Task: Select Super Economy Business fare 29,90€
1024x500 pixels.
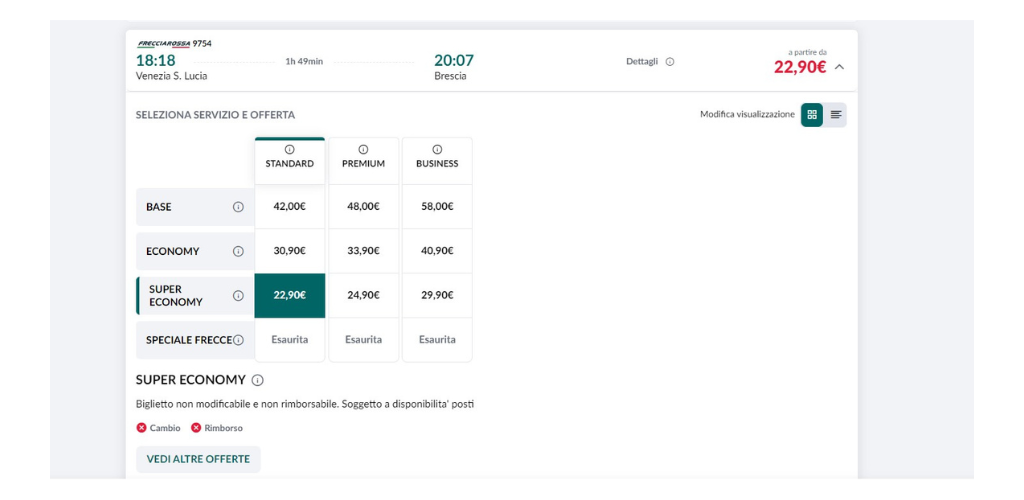Action: 437,295
